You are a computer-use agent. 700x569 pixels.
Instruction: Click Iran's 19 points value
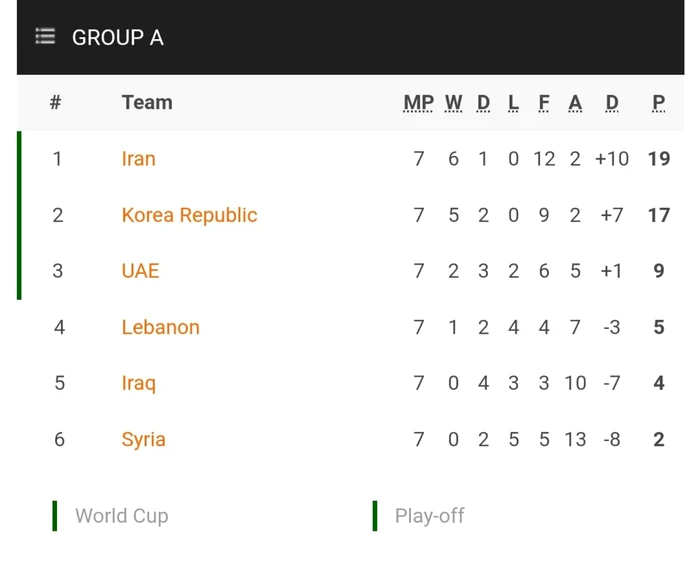659,159
